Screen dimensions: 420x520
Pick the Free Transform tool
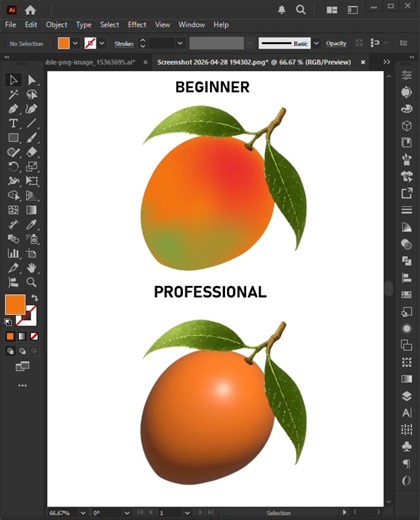click(x=32, y=181)
